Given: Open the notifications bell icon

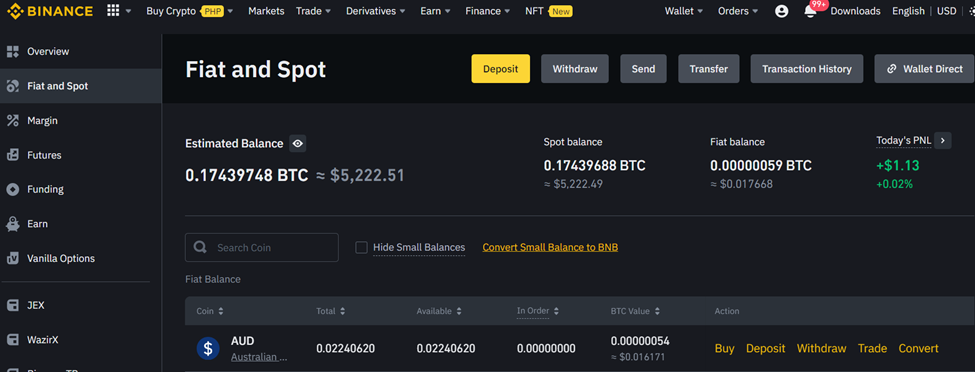Looking at the screenshot, I should pos(810,11).
